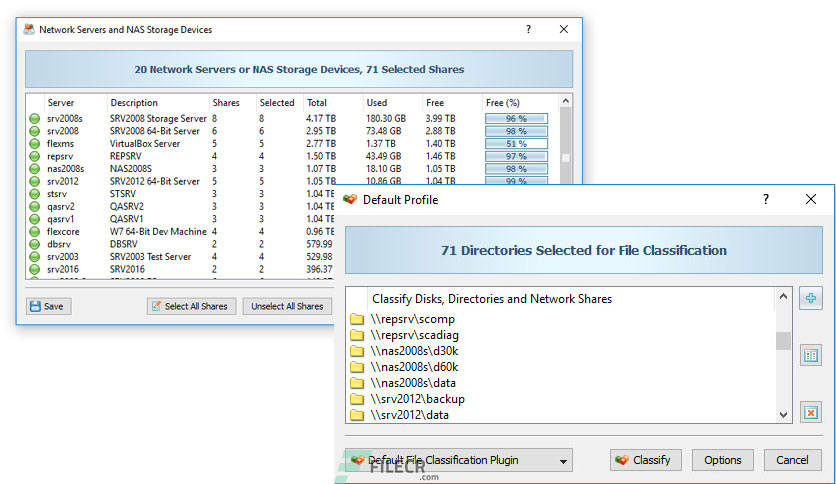Click the green status icon for srv2008s

(x=35, y=118)
